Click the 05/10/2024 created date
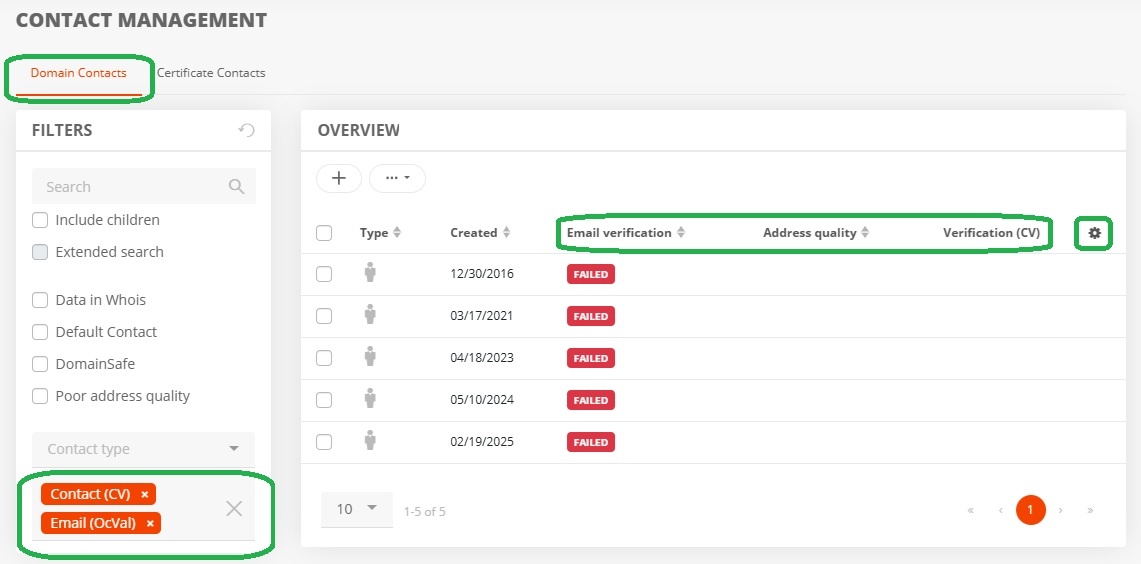1141x564 pixels. tap(482, 400)
